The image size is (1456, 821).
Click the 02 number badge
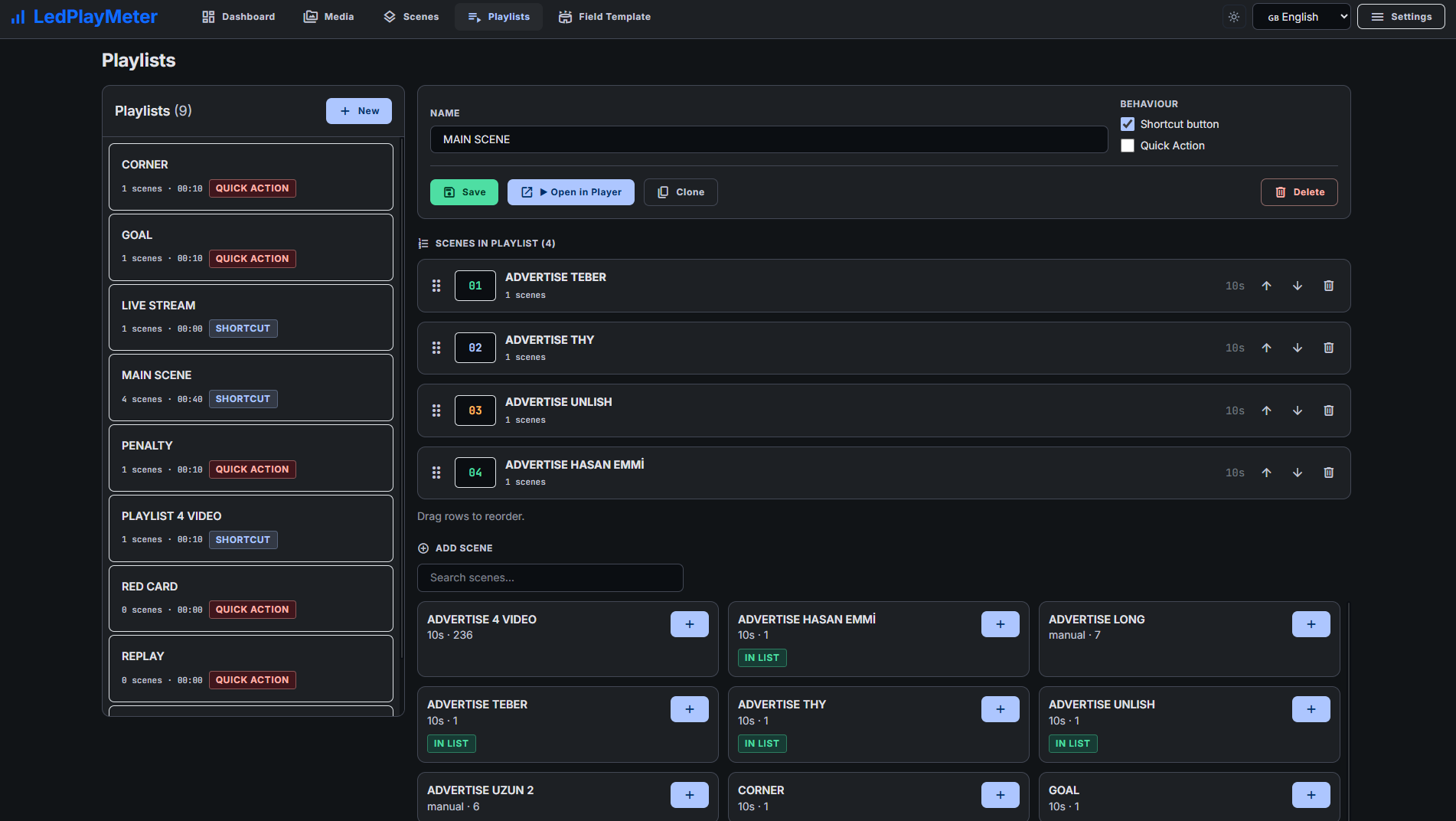(x=475, y=348)
